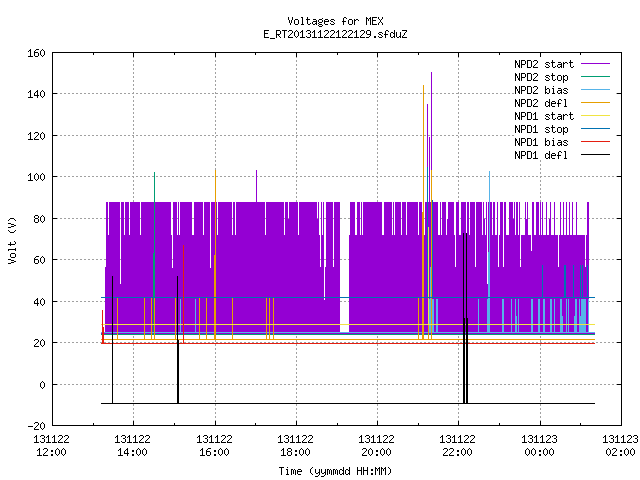Click the 'NPD2 start' legend label
Screen dimensions: 640x480
(544, 64)
